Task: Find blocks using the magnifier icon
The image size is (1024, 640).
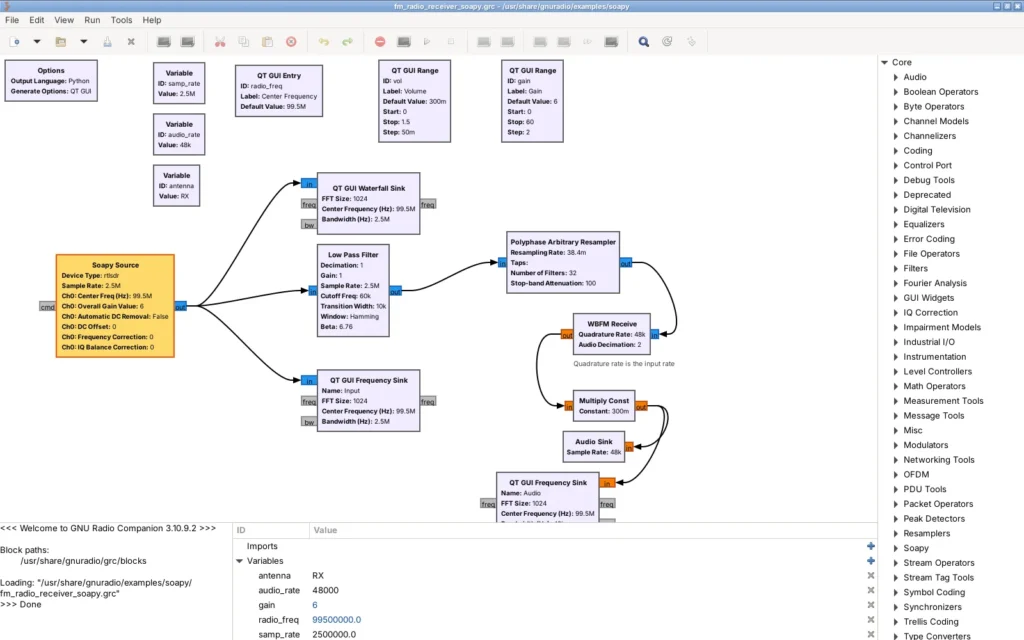Action: [643, 42]
